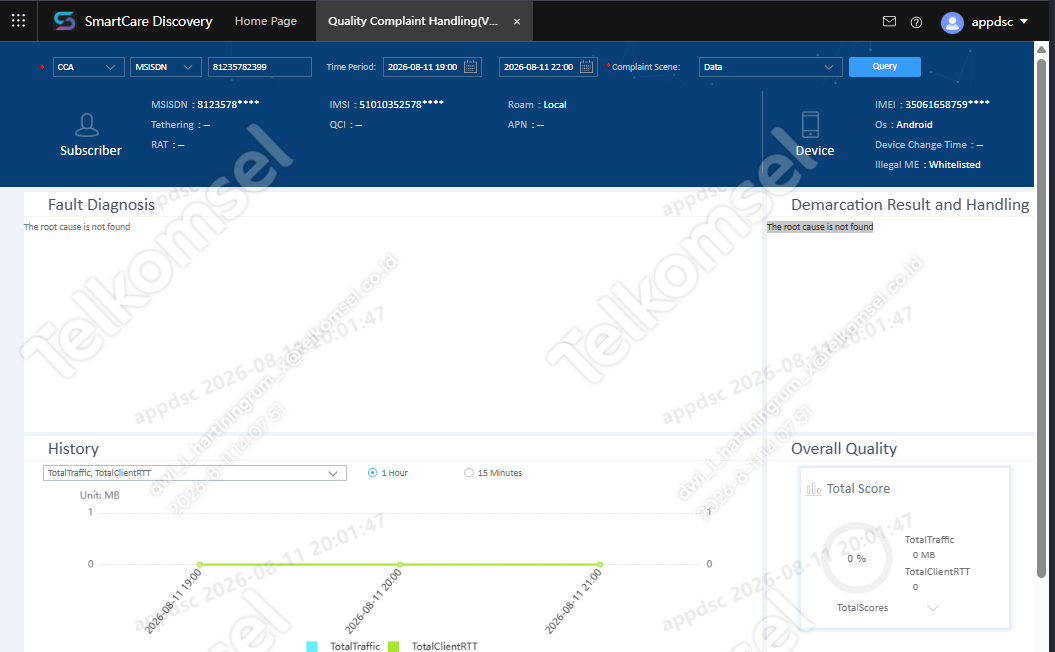Screen dimensions: 1055x652
Task: Click the Query button
Action: click(885, 67)
